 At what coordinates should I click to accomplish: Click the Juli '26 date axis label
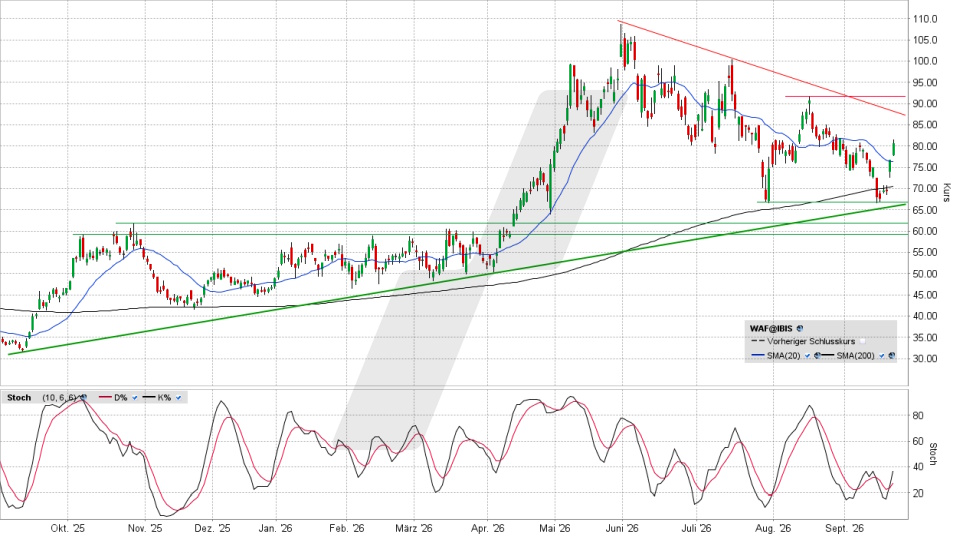tap(697, 528)
